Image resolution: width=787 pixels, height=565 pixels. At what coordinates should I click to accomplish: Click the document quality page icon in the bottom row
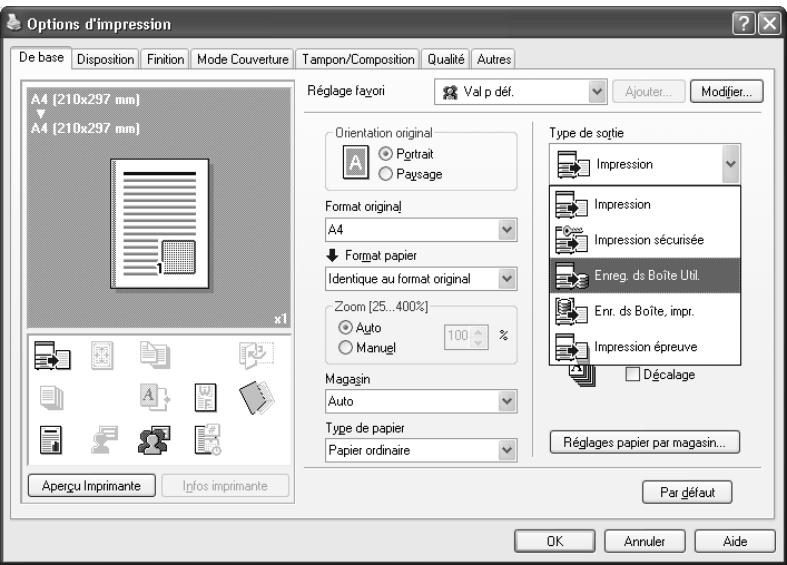point(51,440)
